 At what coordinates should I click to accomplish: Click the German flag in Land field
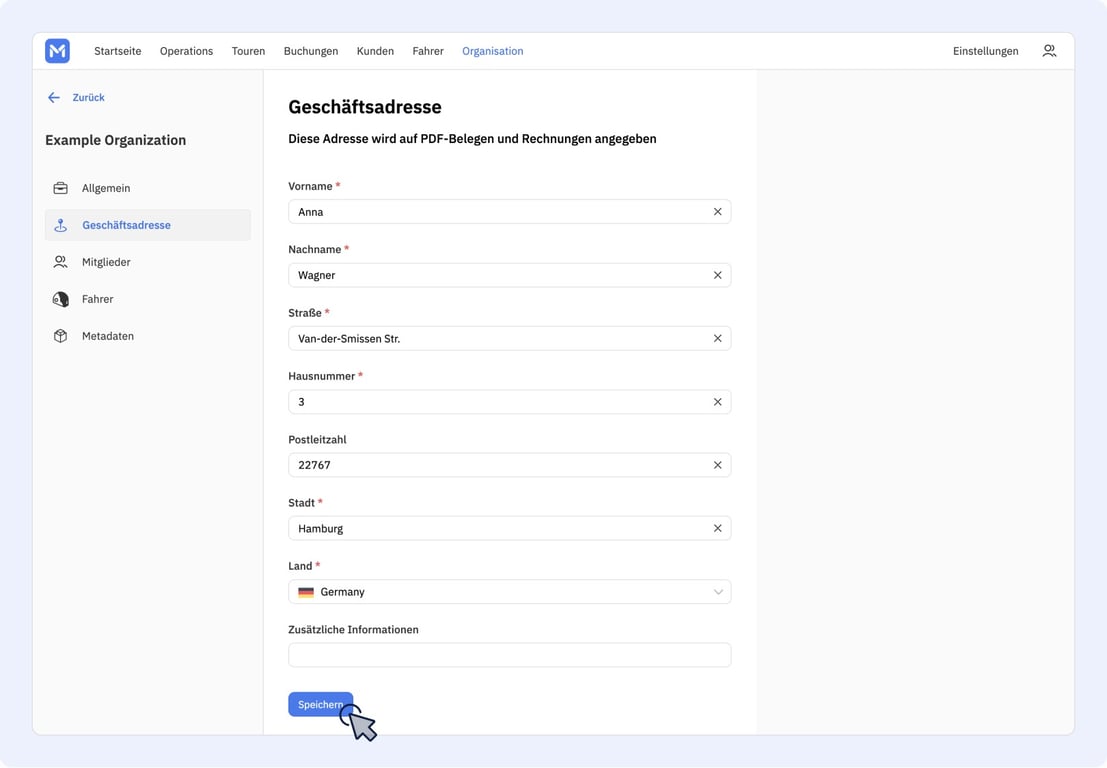pos(306,592)
